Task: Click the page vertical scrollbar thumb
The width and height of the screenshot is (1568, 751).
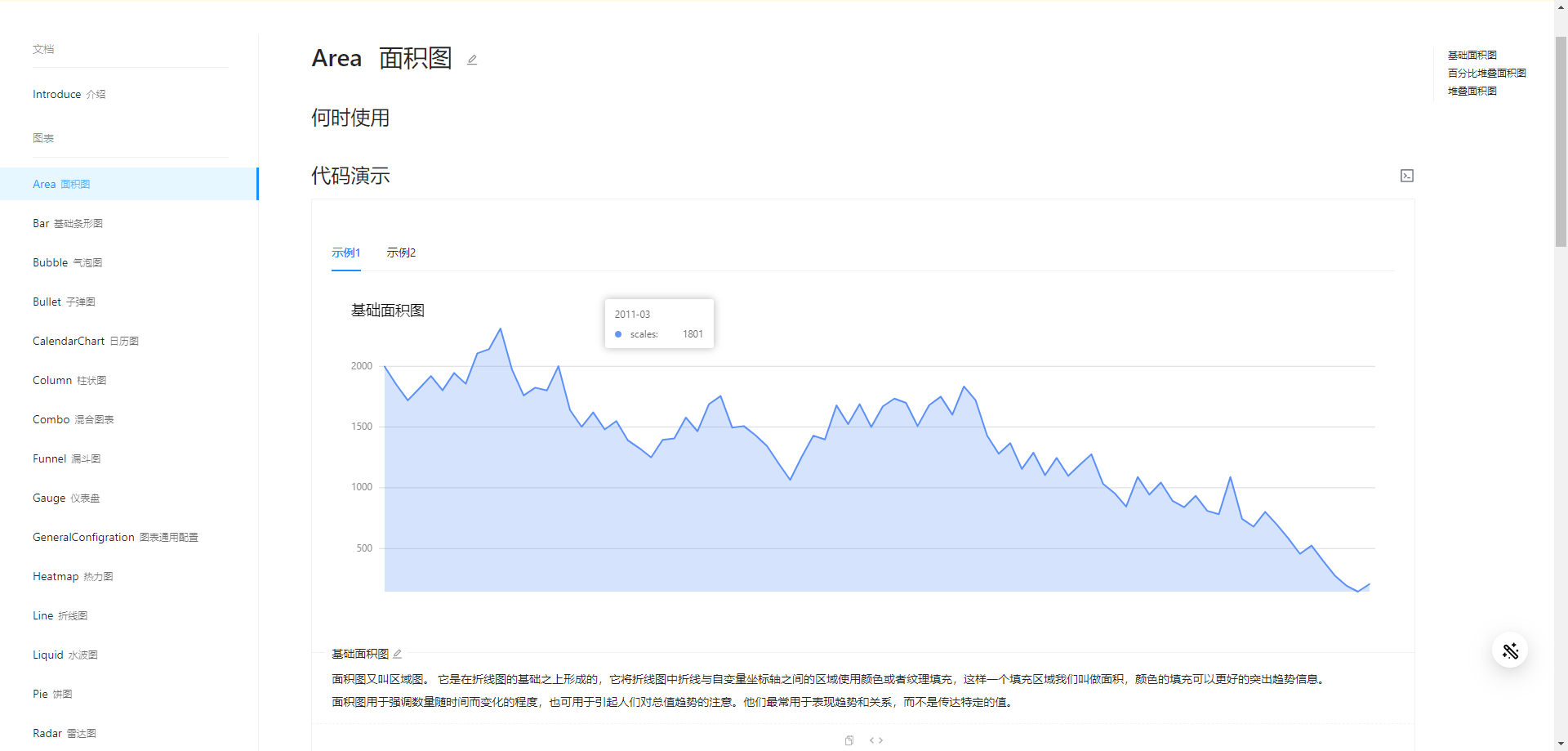Action: pos(1561,141)
